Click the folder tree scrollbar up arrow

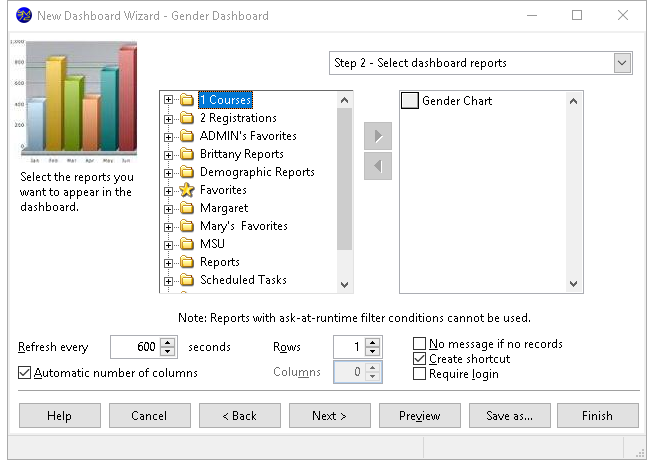coord(344,100)
